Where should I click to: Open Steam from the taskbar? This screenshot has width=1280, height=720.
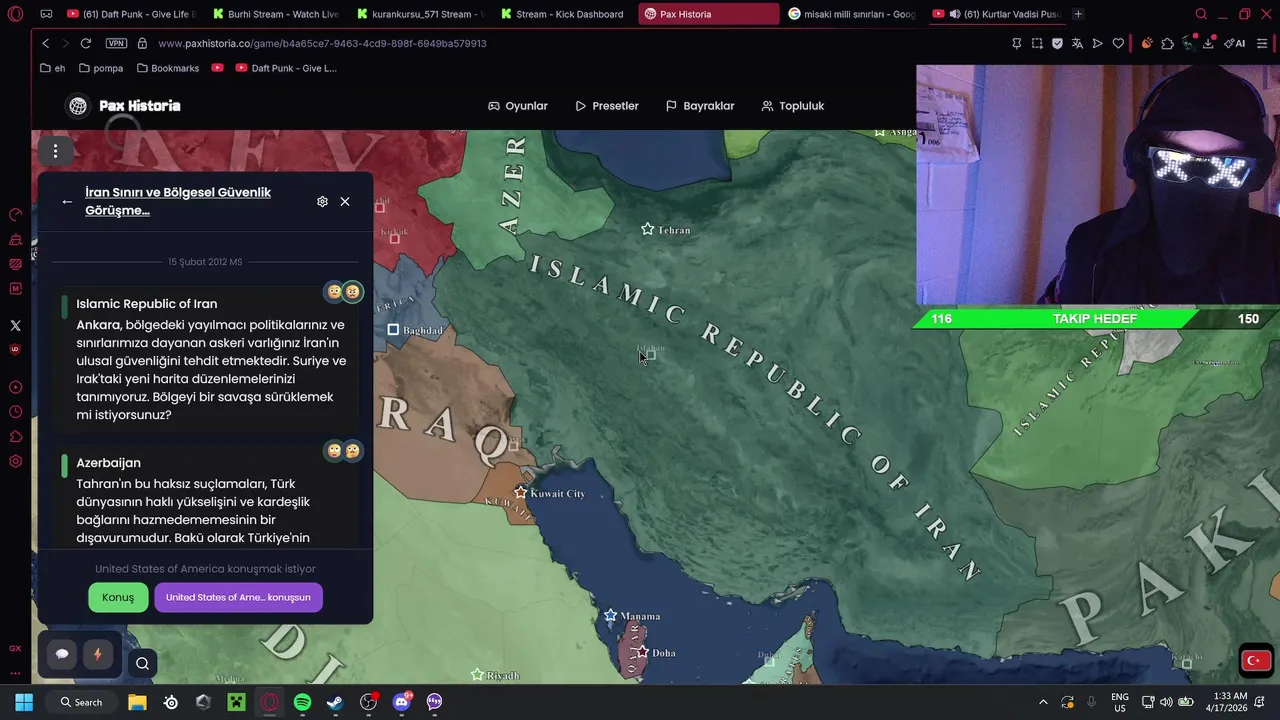pos(335,702)
